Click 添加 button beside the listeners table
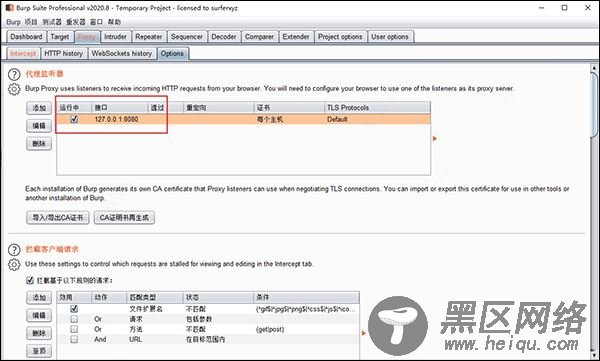This screenshot has height=361, width=600. click(39, 108)
